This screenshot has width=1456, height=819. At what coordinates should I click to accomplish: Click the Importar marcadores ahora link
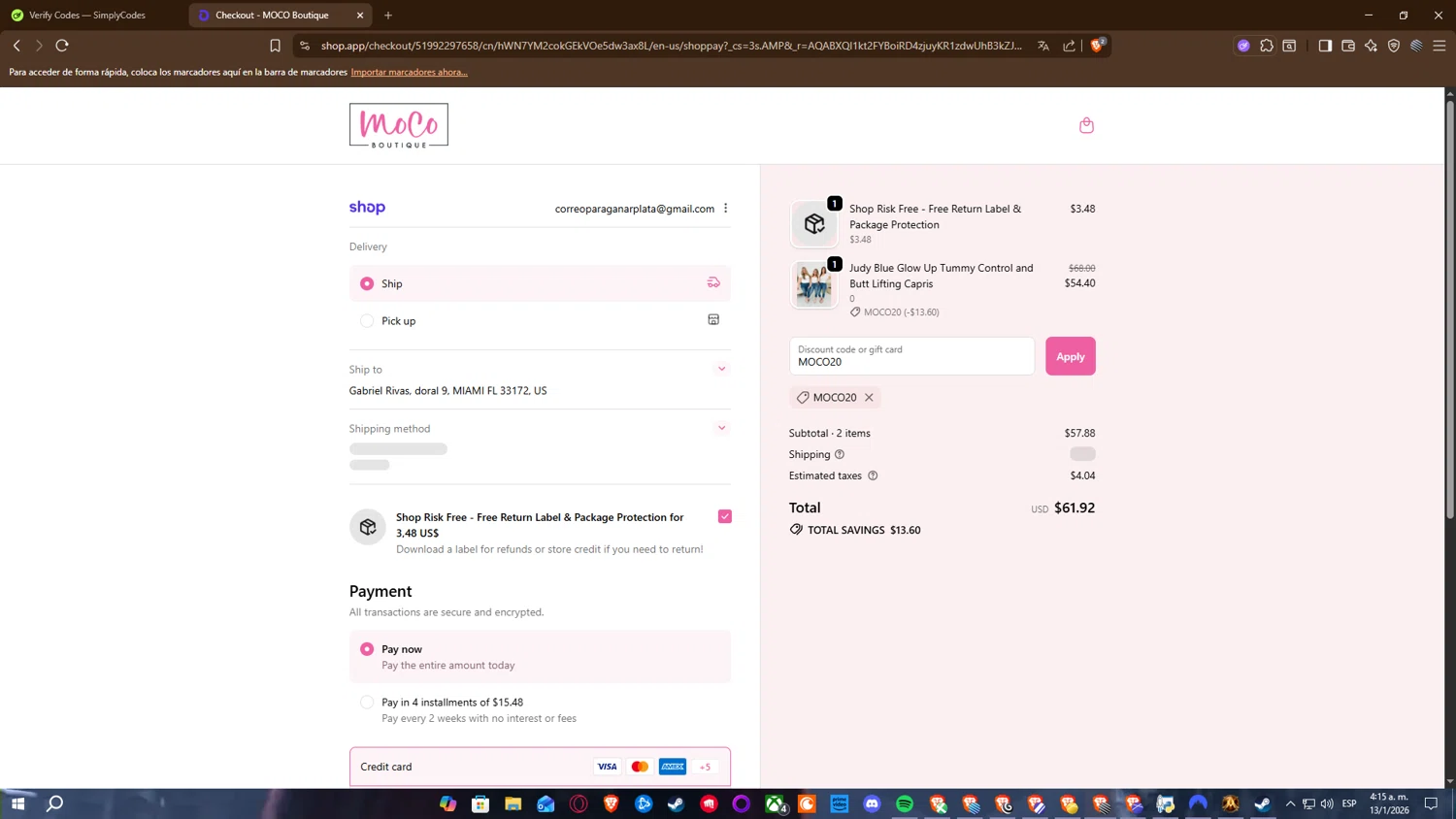tap(409, 72)
